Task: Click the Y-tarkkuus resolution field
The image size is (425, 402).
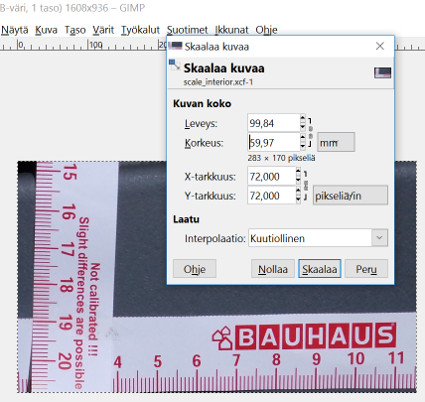Action: pyautogui.click(x=271, y=195)
